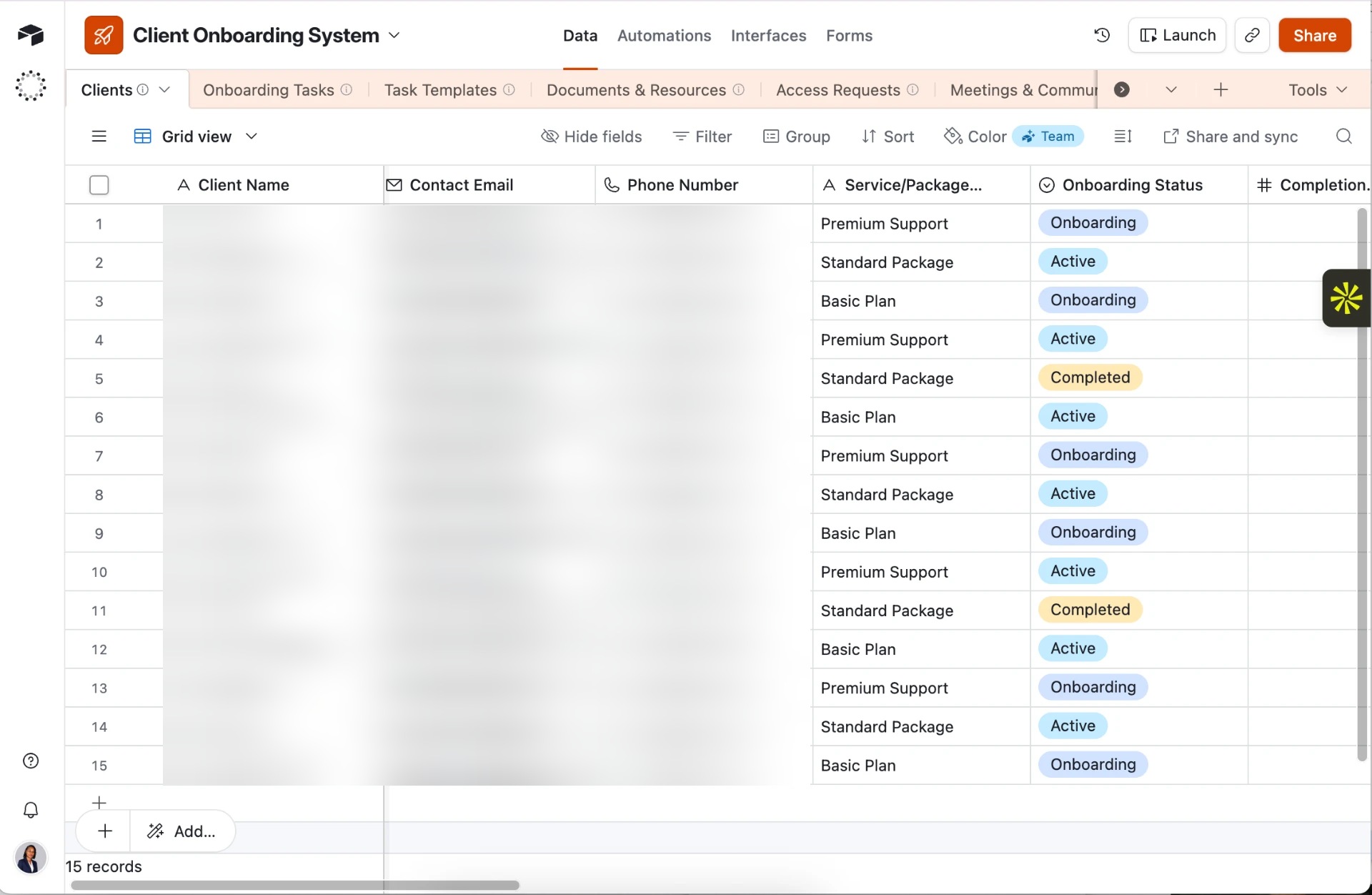Click the yellow starburst assistant widget
Image resolution: width=1372 pixels, height=895 pixels.
tap(1346, 298)
